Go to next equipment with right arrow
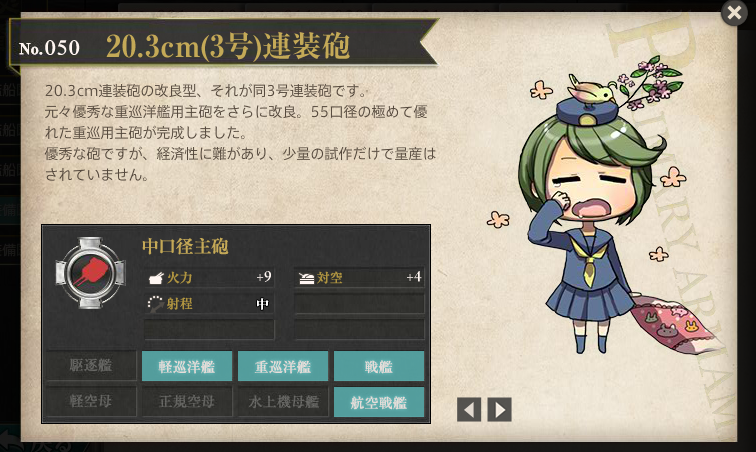The height and width of the screenshot is (452, 756). (x=500, y=410)
